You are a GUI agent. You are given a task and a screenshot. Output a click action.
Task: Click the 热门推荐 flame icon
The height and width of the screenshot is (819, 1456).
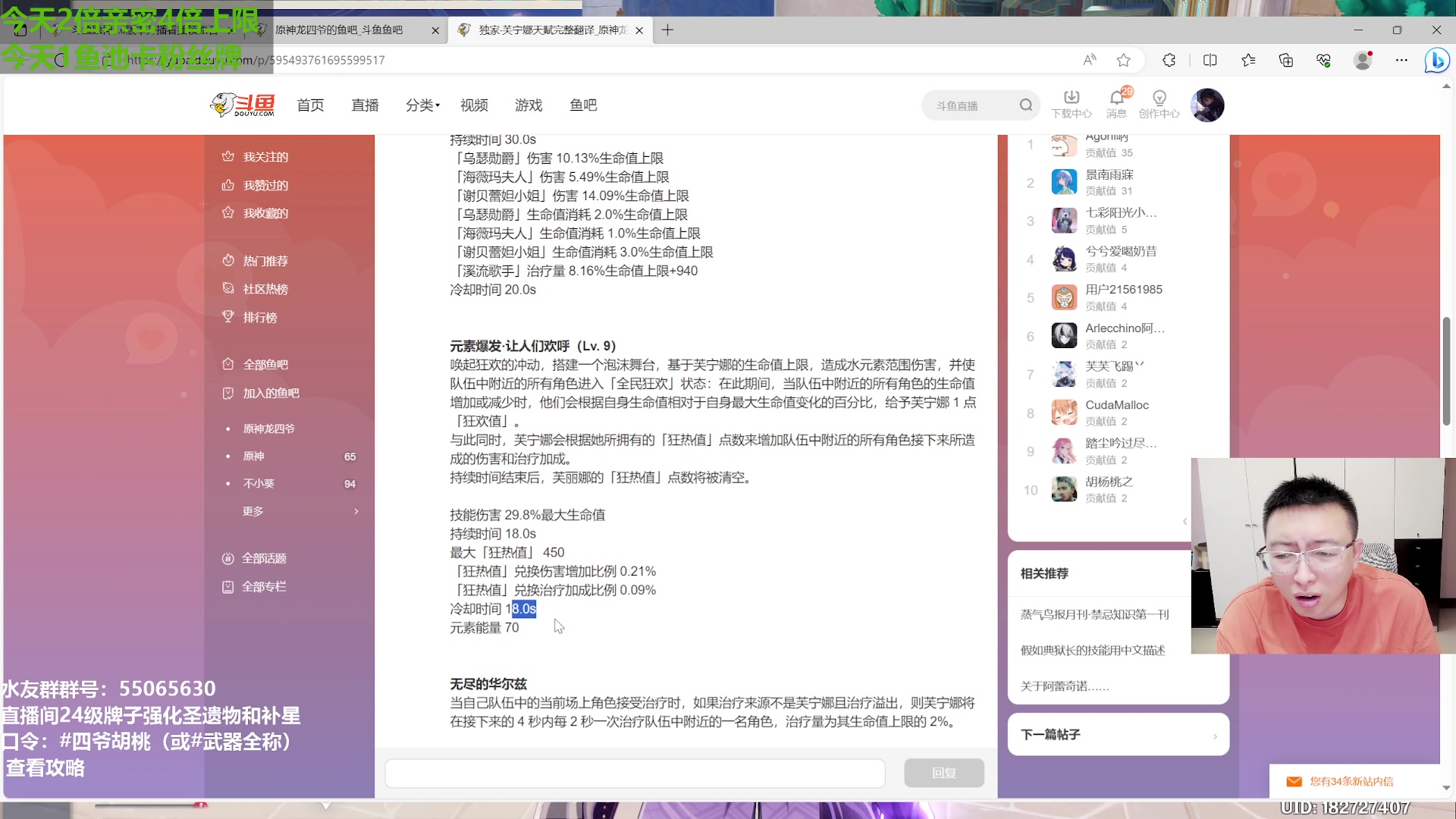point(229,260)
